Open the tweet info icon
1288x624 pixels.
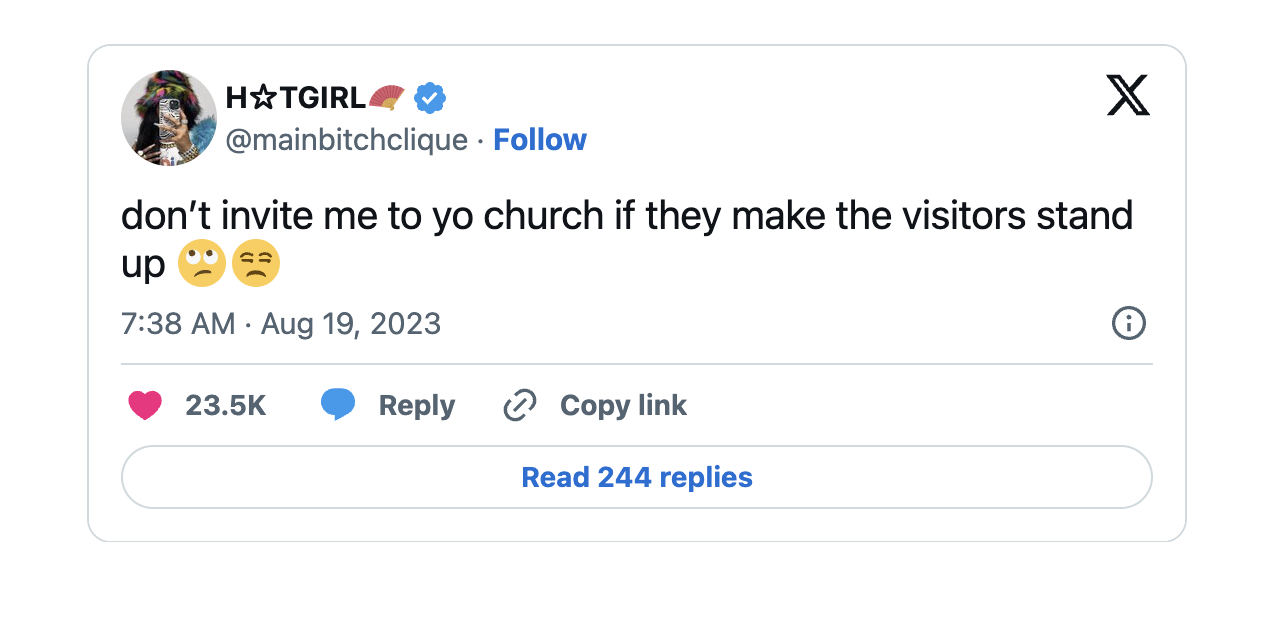point(1129,323)
